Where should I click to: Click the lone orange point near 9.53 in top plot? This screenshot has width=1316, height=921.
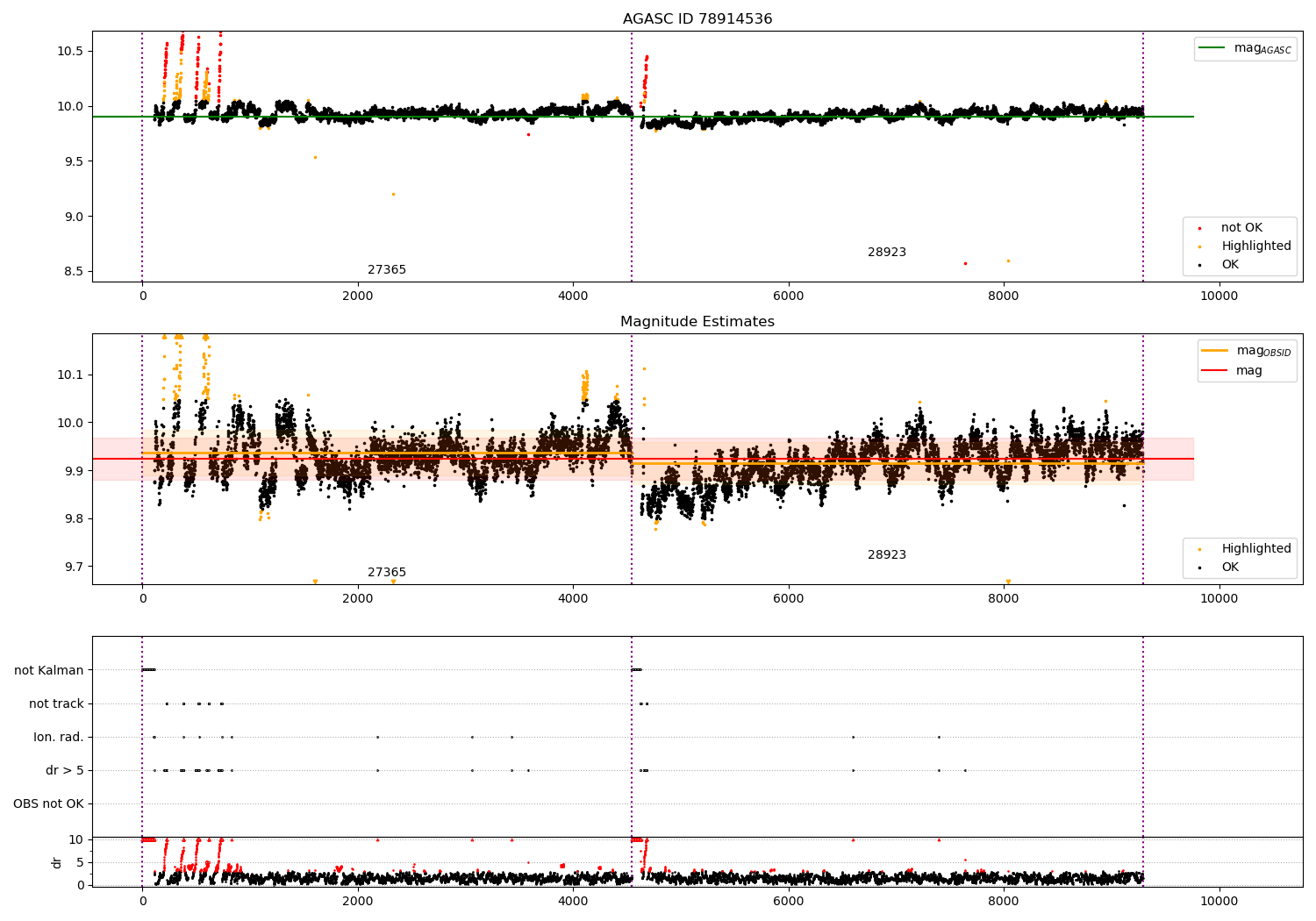tap(315, 158)
